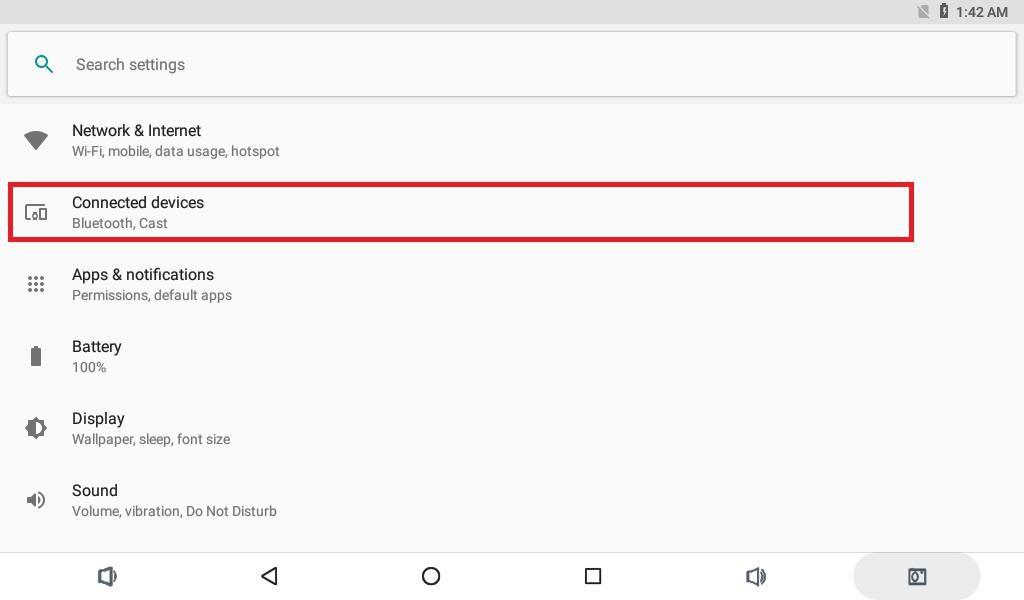Screen dimensions: 1024x600
Task: Tap the 1:42 AM clock
Action: (982, 12)
